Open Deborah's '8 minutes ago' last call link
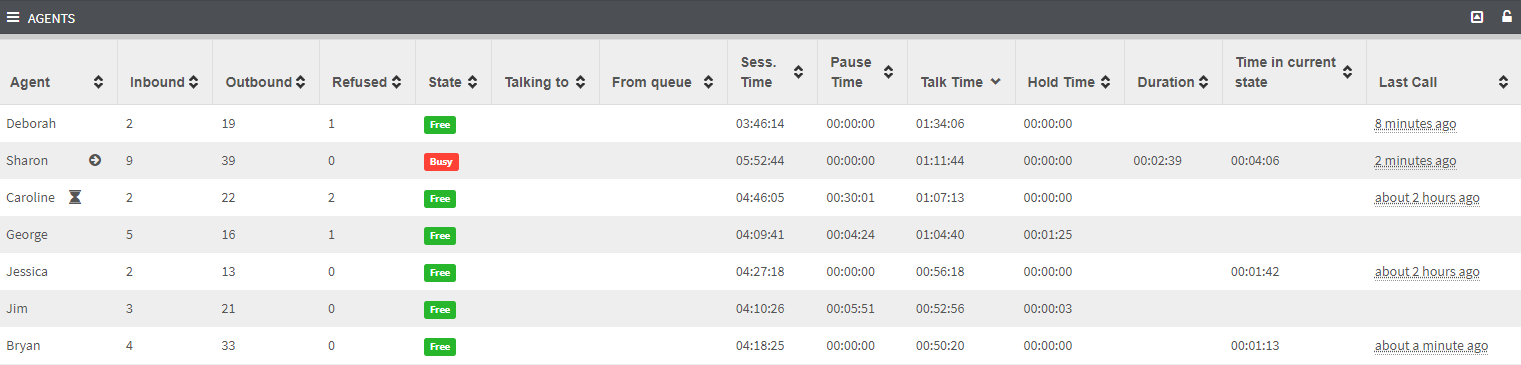 click(1415, 124)
